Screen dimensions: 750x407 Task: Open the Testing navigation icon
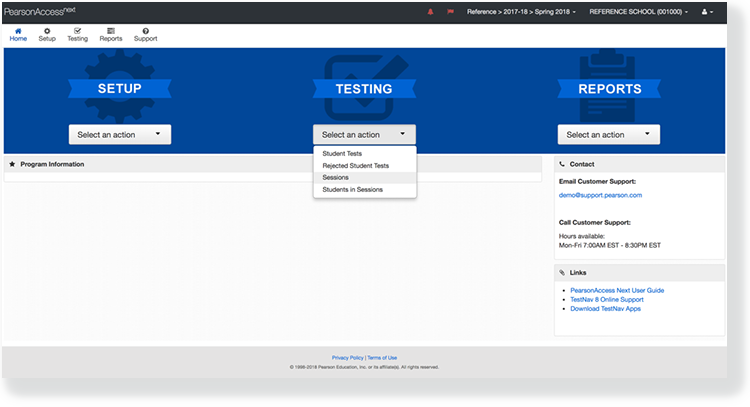coord(77,31)
